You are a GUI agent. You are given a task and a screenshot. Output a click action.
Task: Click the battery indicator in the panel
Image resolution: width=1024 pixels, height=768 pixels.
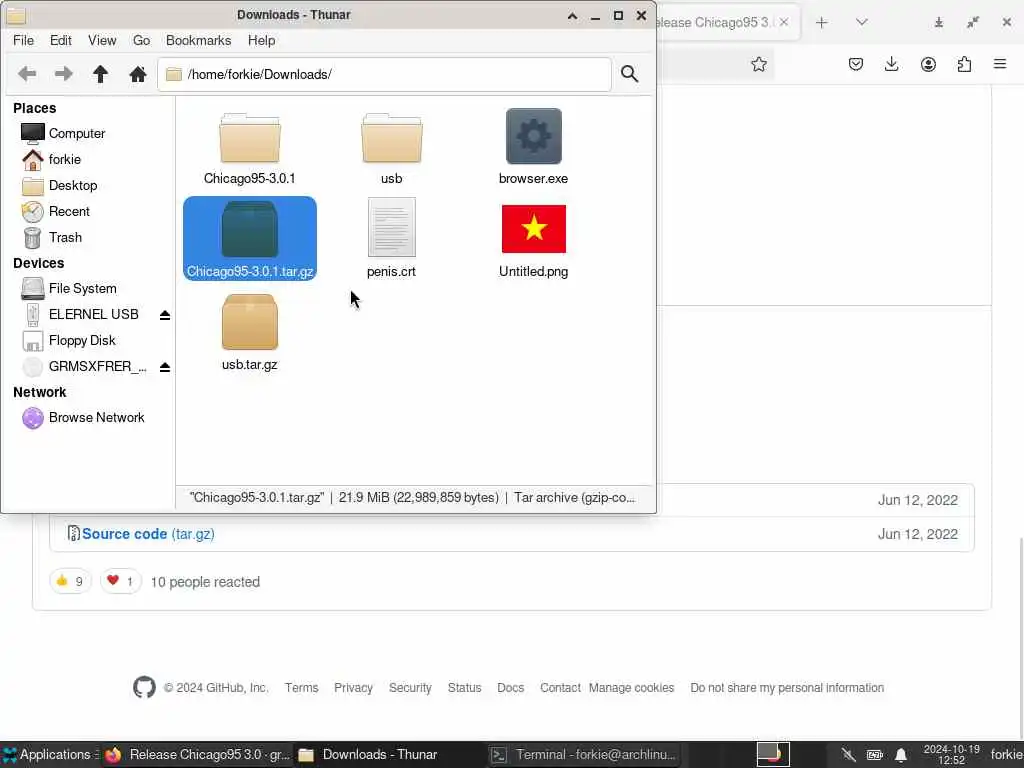pyautogui.click(x=874, y=756)
